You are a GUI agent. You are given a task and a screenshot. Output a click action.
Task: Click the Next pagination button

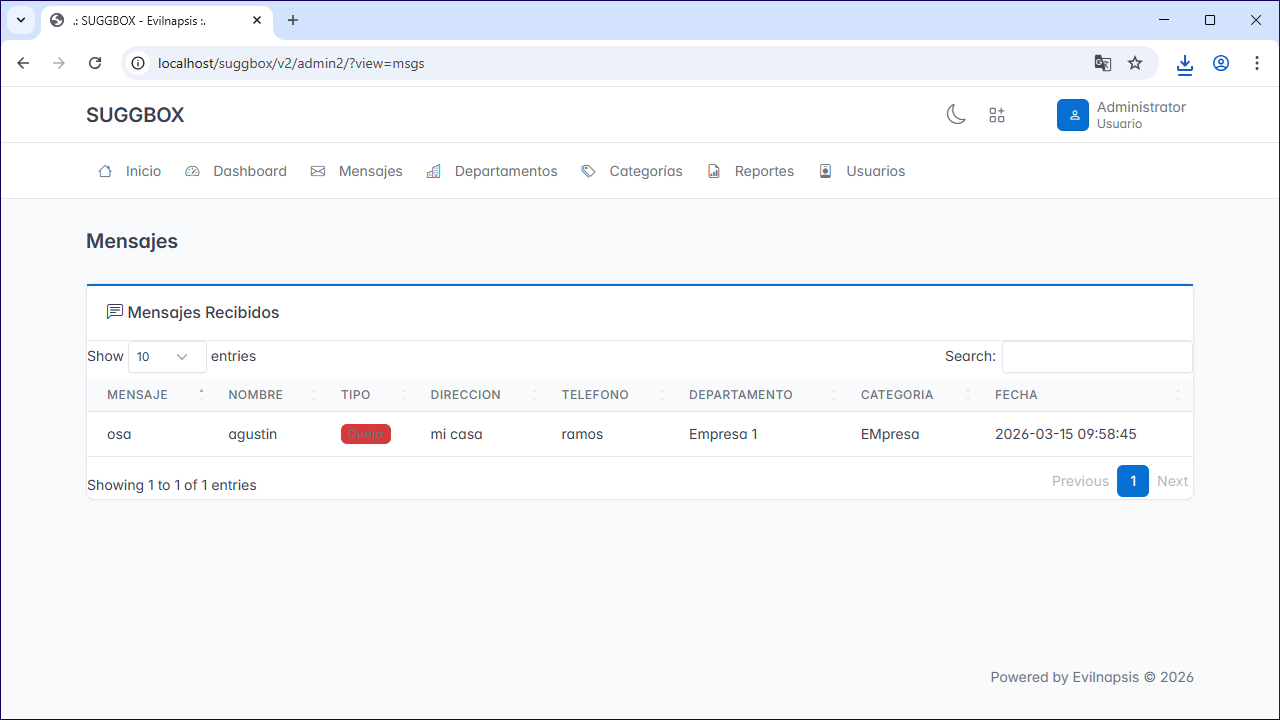coord(1172,481)
